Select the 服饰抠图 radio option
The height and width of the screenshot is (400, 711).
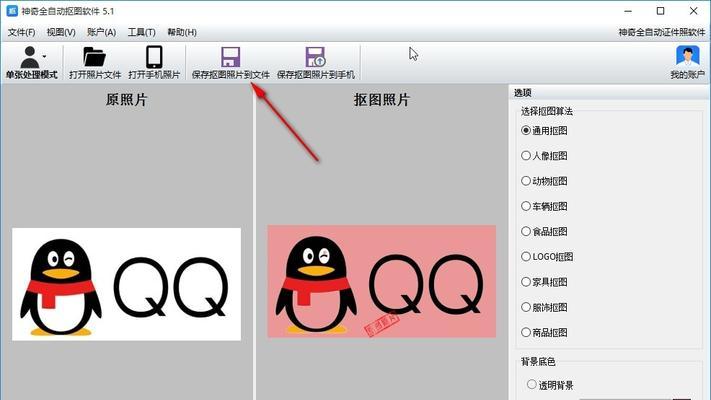tap(544, 307)
